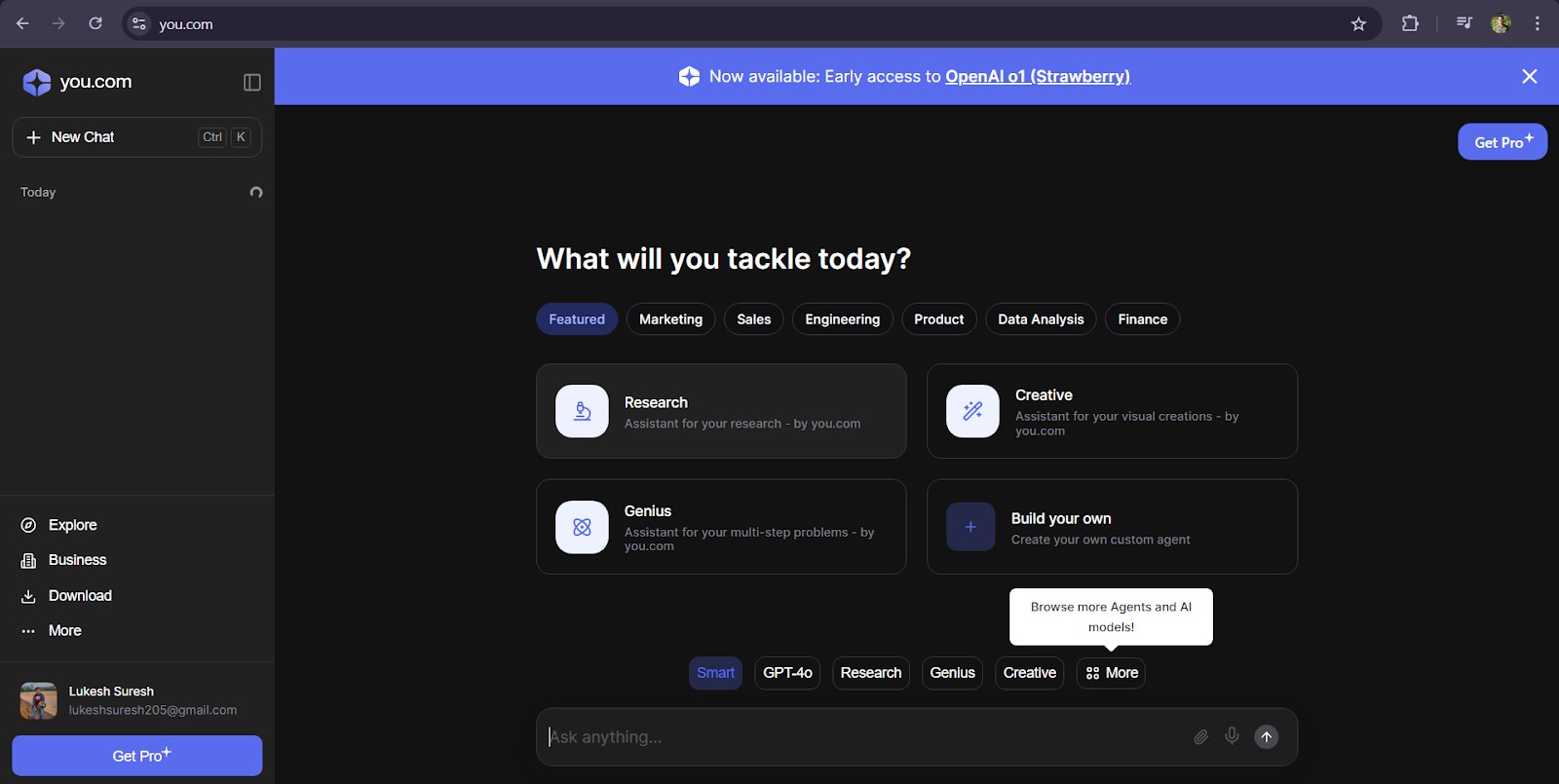Click the you.com address bar
This screenshot has height=784, width=1559.
pyautogui.click(x=750, y=24)
